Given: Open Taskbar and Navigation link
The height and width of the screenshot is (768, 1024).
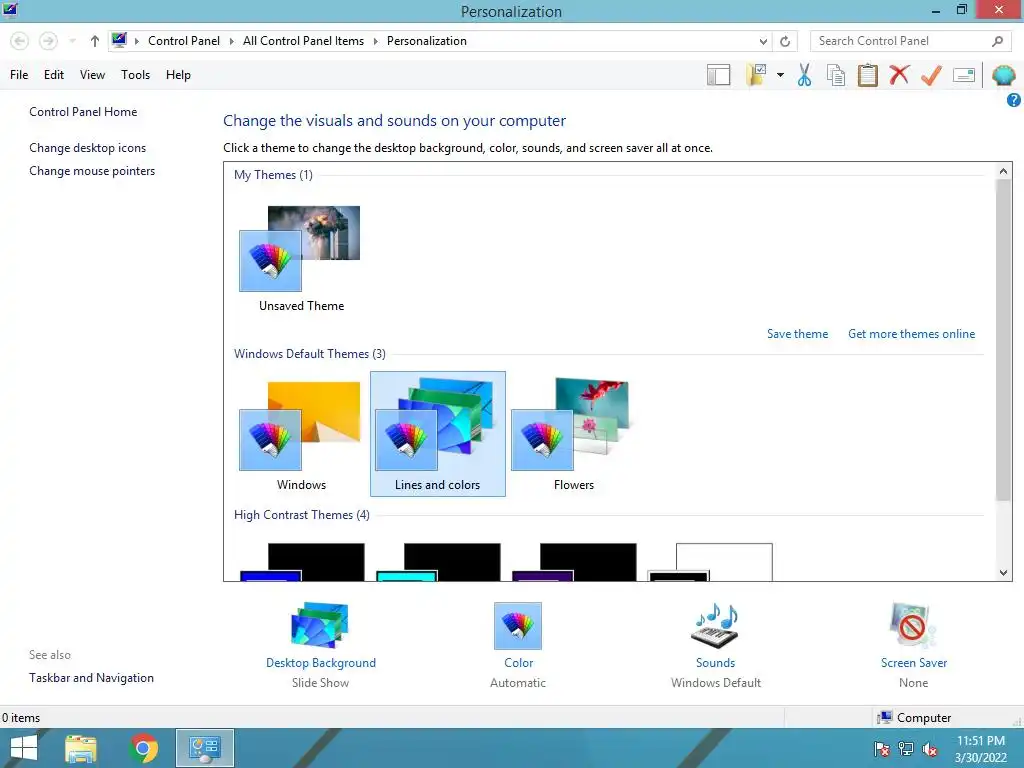Looking at the screenshot, I should 91,678.
